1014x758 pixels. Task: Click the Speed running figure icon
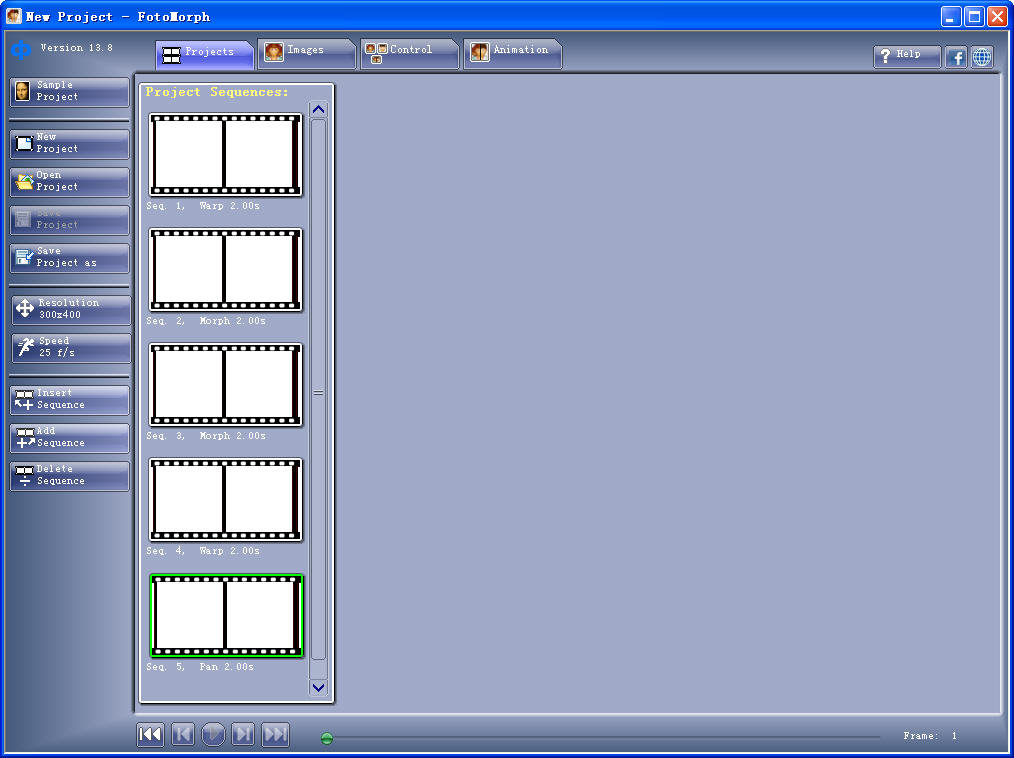click(26, 347)
